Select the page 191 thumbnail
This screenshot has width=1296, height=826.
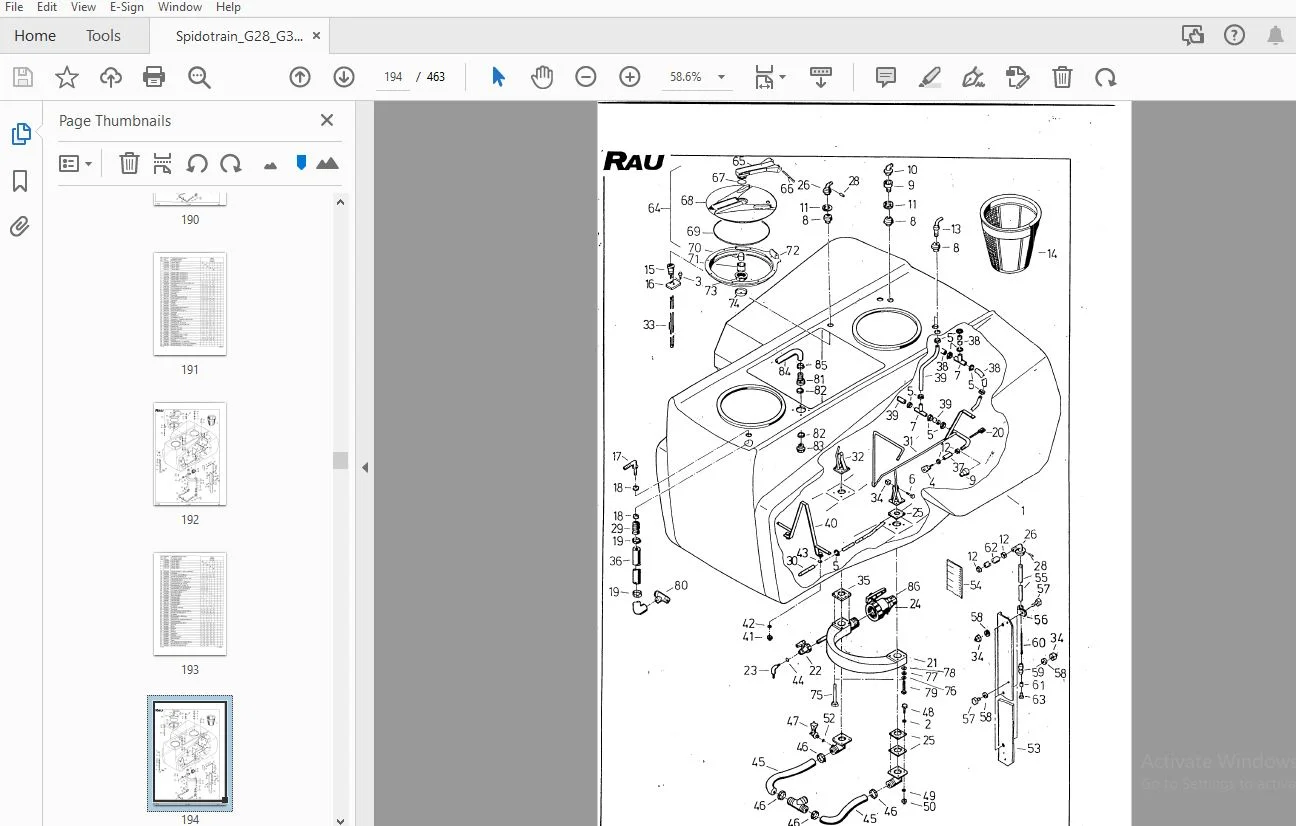coord(190,304)
